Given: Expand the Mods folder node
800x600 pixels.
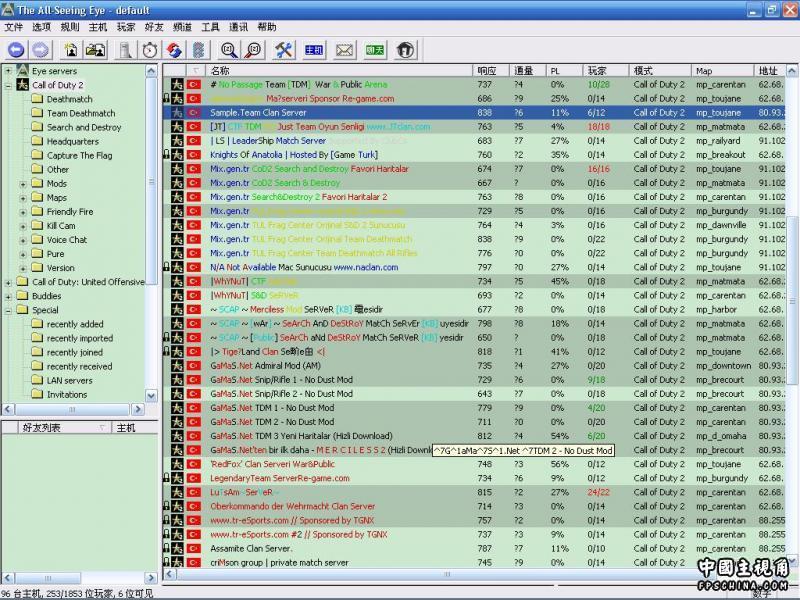Looking at the screenshot, I should click(x=23, y=184).
